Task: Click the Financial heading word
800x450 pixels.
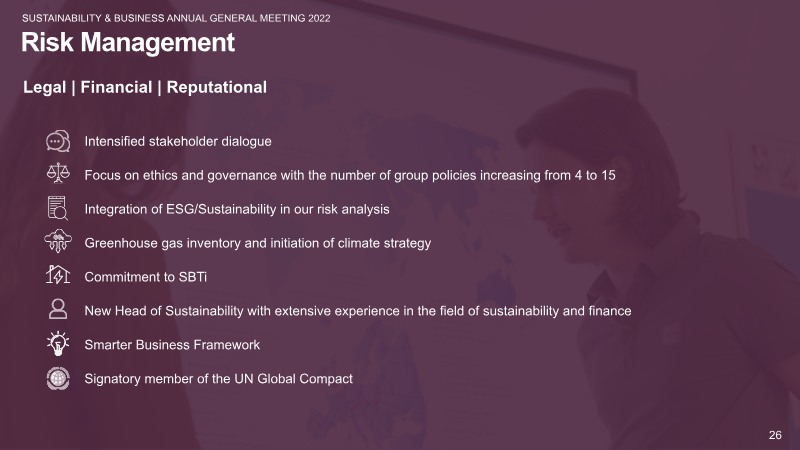Action: [x=116, y=87]
